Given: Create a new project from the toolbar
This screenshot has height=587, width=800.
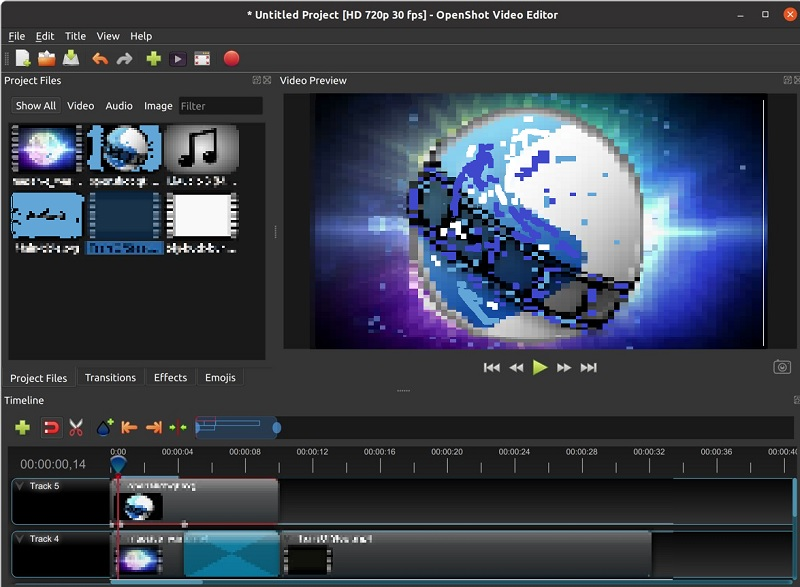Looking at the screenshot, I should click(x=23, y=59).
